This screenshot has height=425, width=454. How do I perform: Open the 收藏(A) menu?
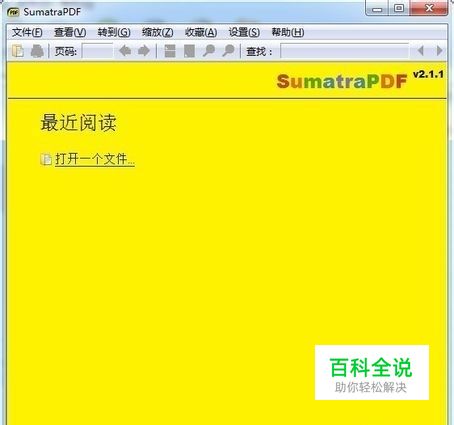click(x=201, y=32)
